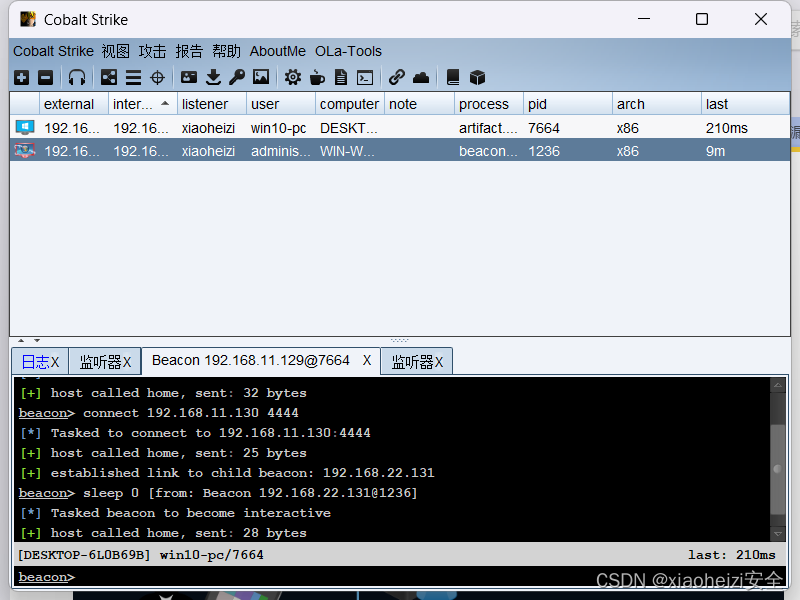Image resolution: width=800 pixels, height=600 pixels.
Task: Click the artifact process cell
Action: (x=488, y=128)
